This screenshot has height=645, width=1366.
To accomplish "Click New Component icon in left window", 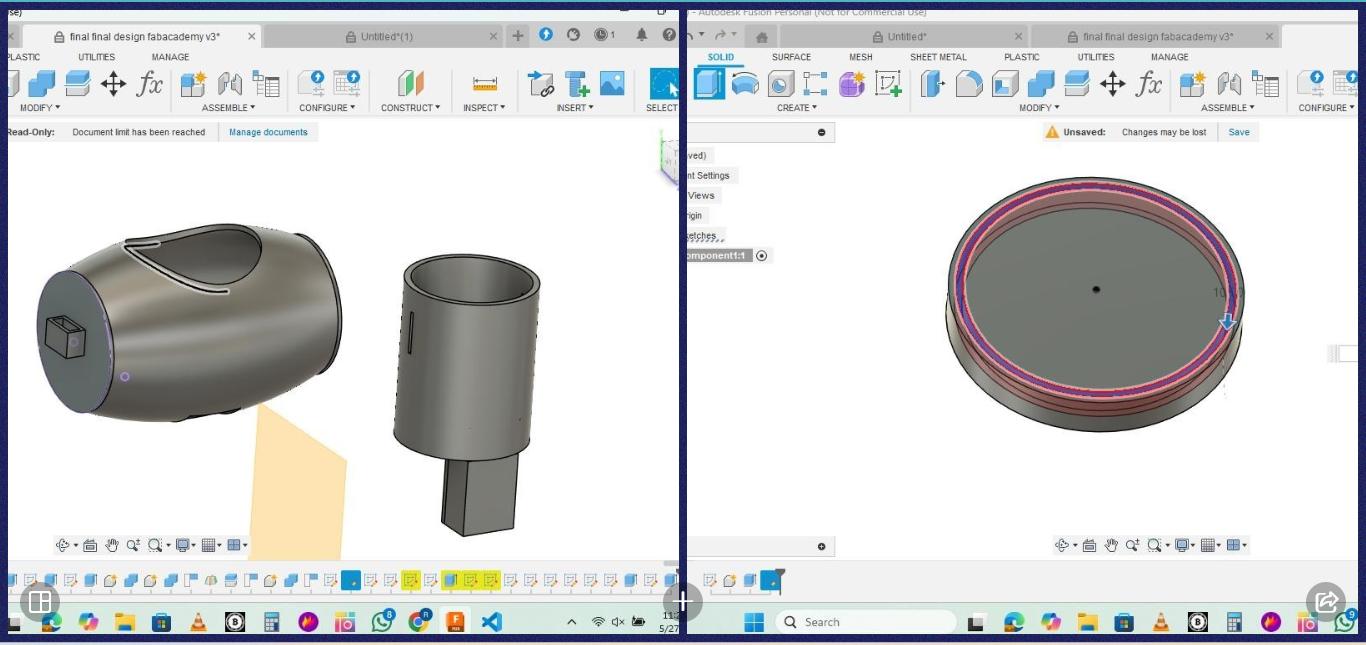I will pos(194,84).
